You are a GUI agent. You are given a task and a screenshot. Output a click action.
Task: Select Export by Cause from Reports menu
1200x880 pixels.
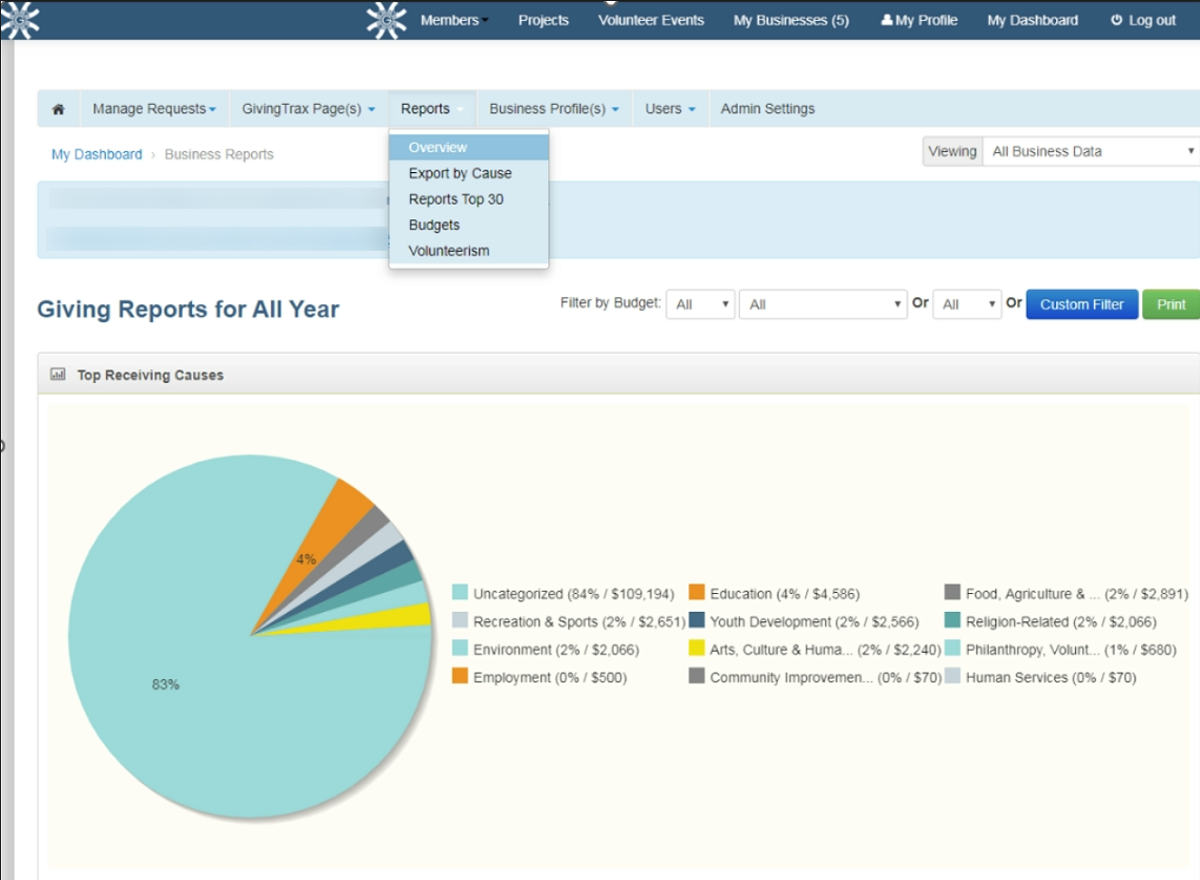pos(460,173)
